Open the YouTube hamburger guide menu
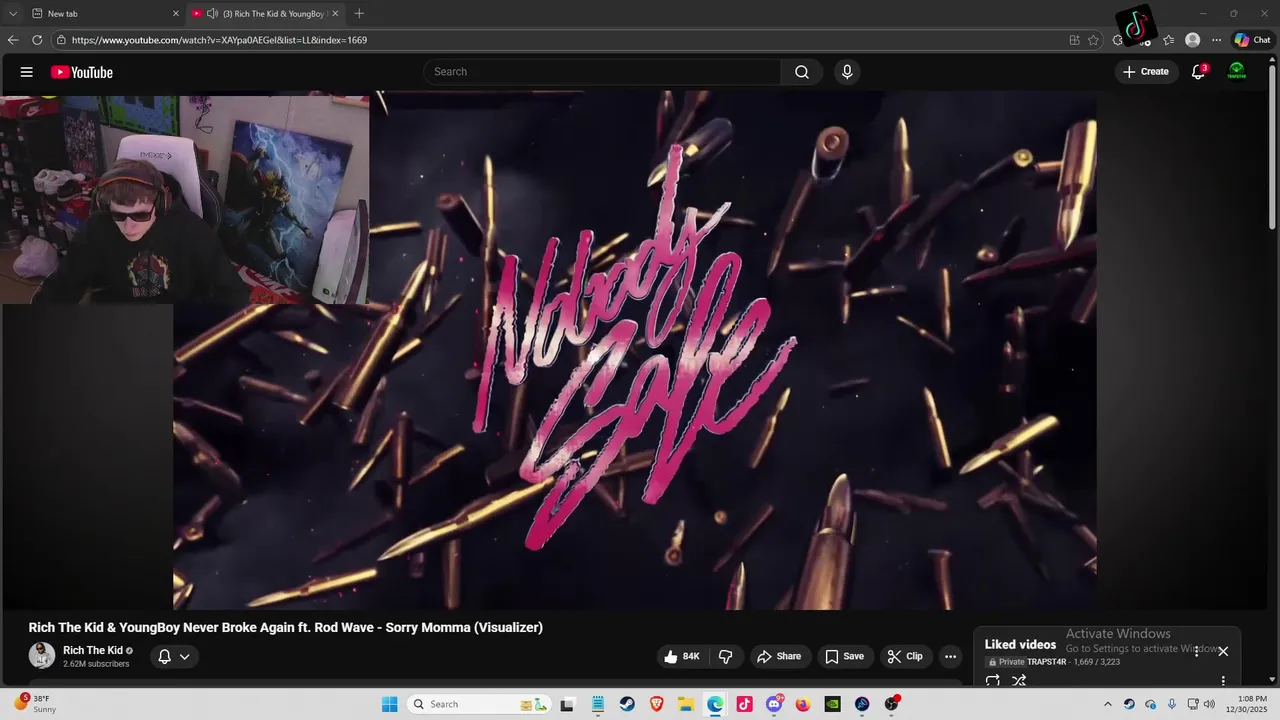This screenshot has width=1280, height=720. pyautogui.click(x=27, y=72)
